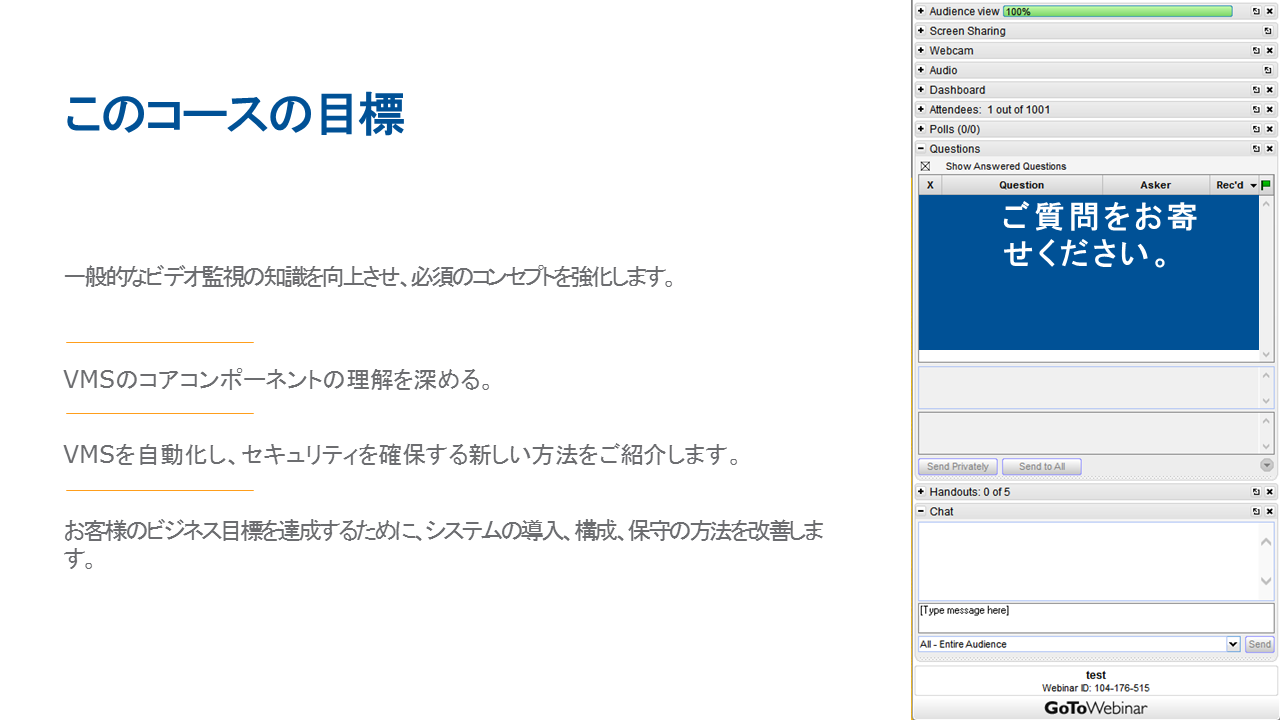Close the Audience view pane
1280x720 pixels.
[x=1270, y=11]
